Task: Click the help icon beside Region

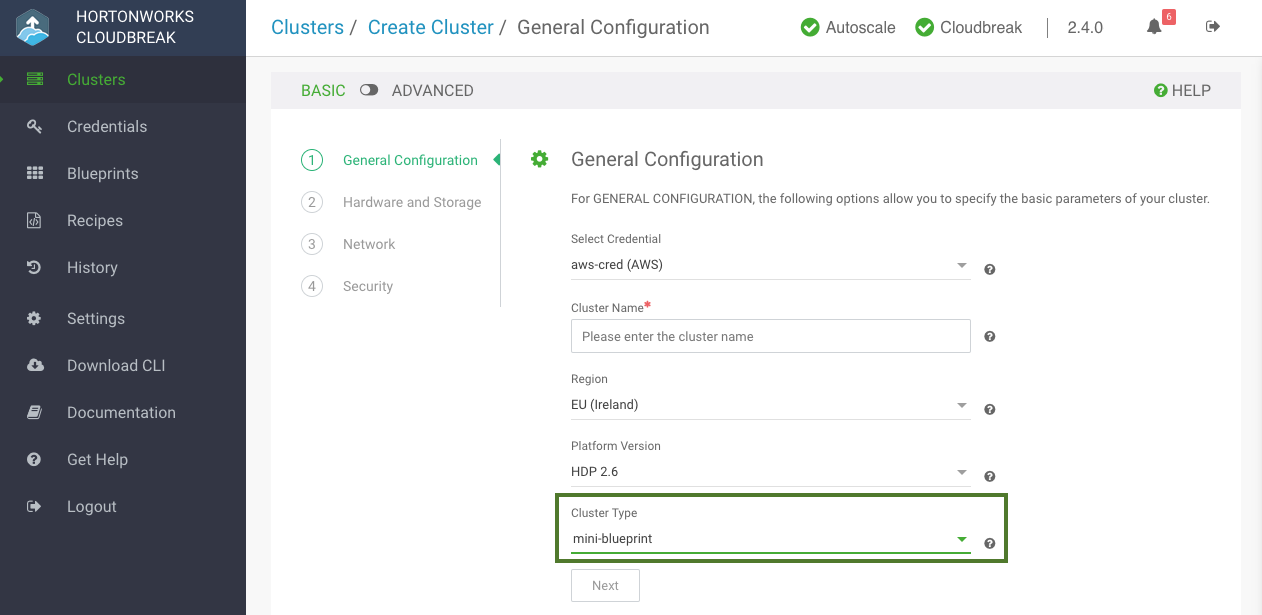Action: [989, 409]
